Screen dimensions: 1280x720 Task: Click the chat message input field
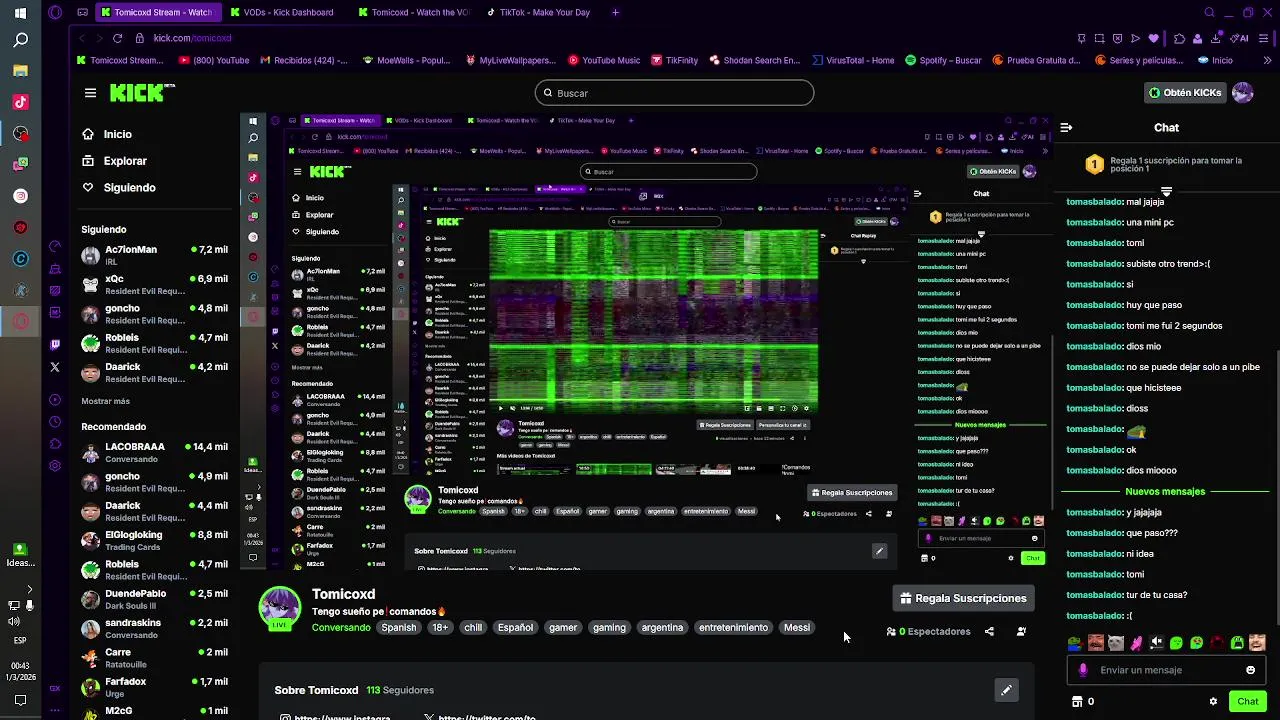coord(1165,670)
